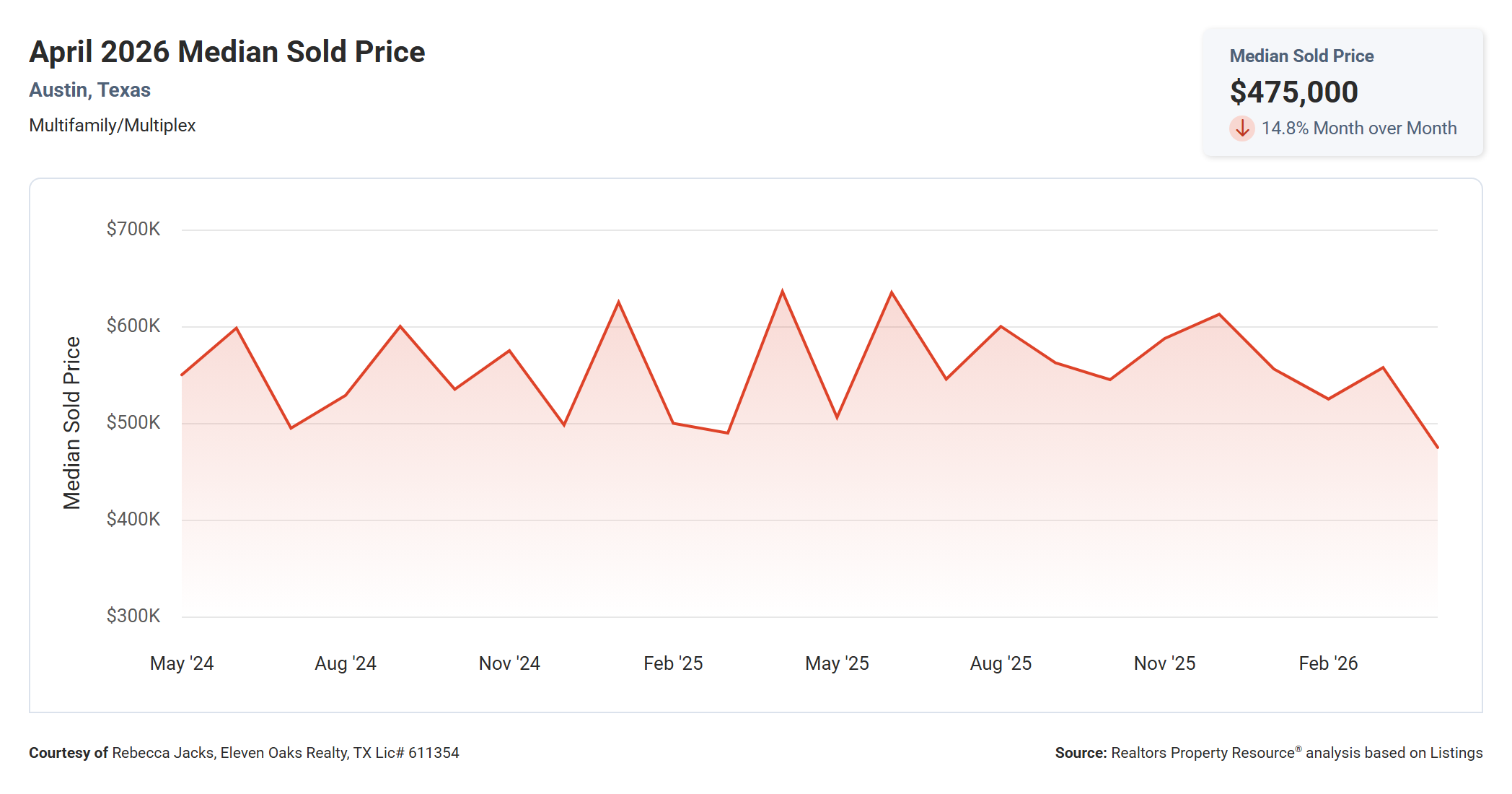This screenshot has height=794, width=1512.
Task: Click the $475,000 price value
Action: [x=1293, y=92]
